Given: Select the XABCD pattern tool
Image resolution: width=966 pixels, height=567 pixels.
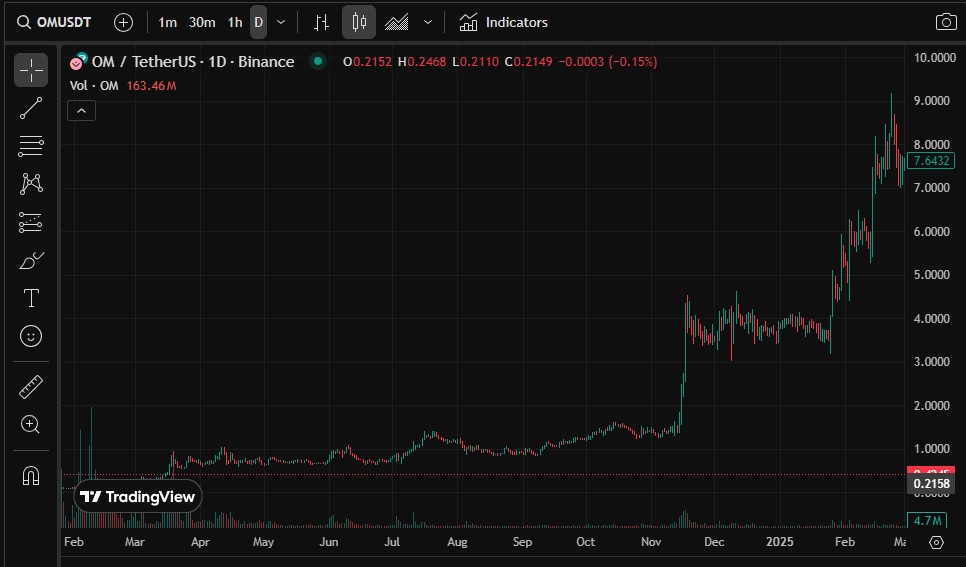Looking at the screenshot, I should point(31,184).
